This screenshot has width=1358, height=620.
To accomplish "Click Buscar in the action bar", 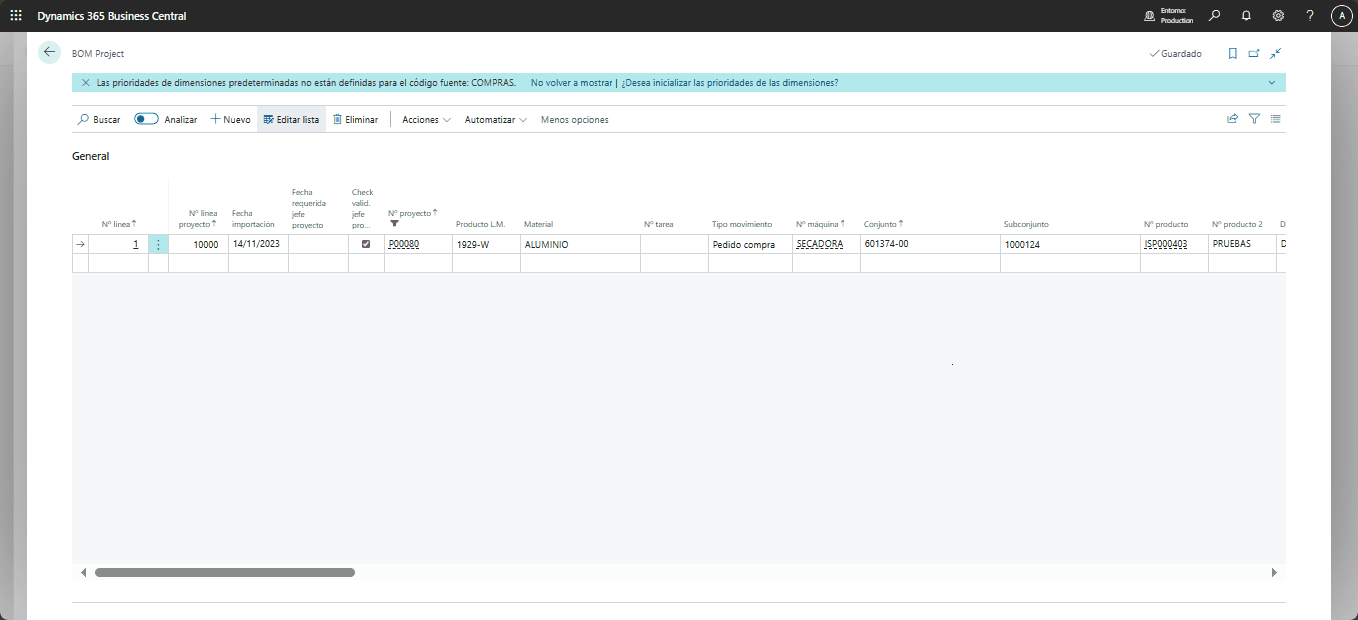I will click(x=99, y=119).
